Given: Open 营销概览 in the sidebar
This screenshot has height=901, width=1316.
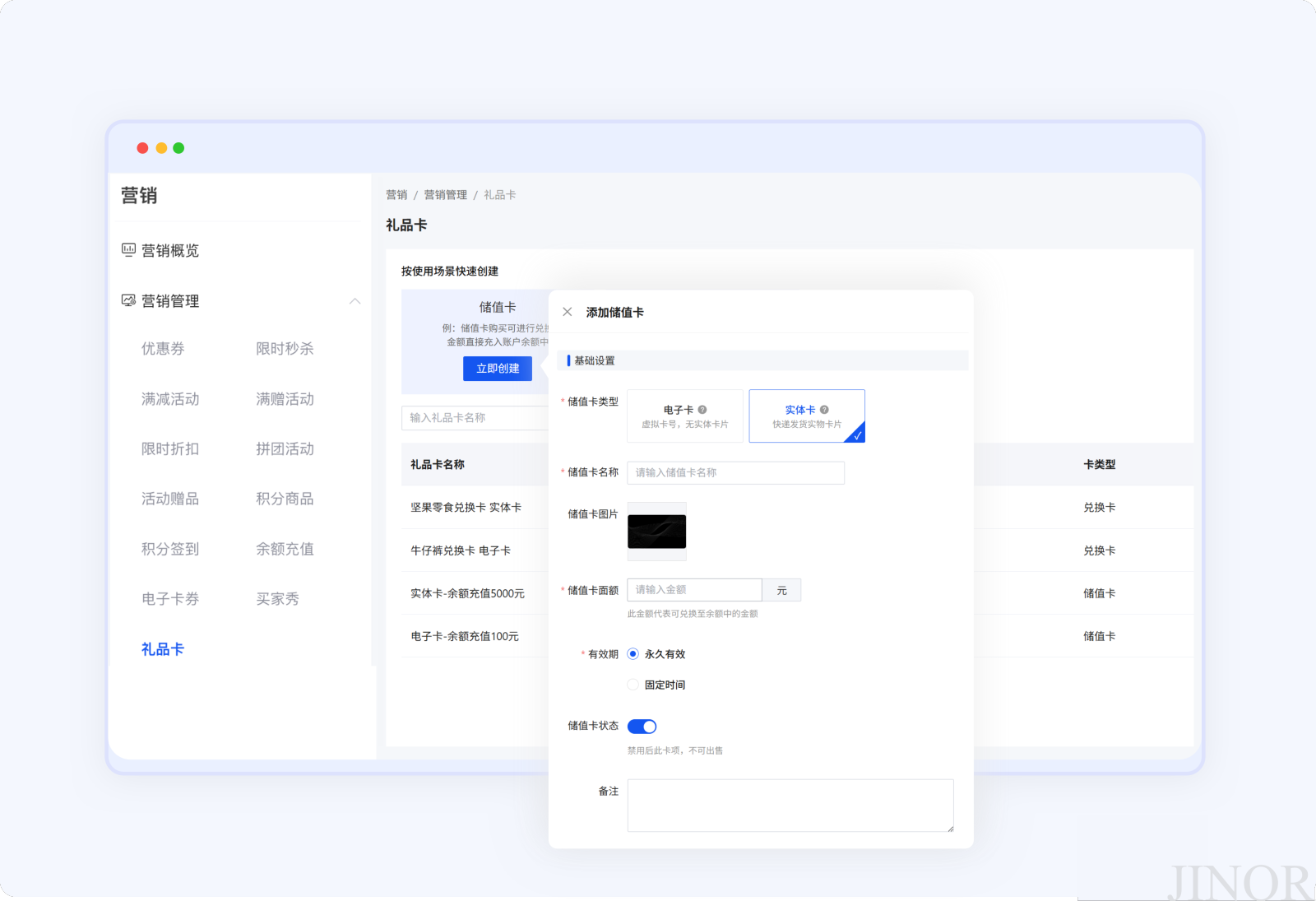Looking at the screenshot, I should [x=170, y=251].
